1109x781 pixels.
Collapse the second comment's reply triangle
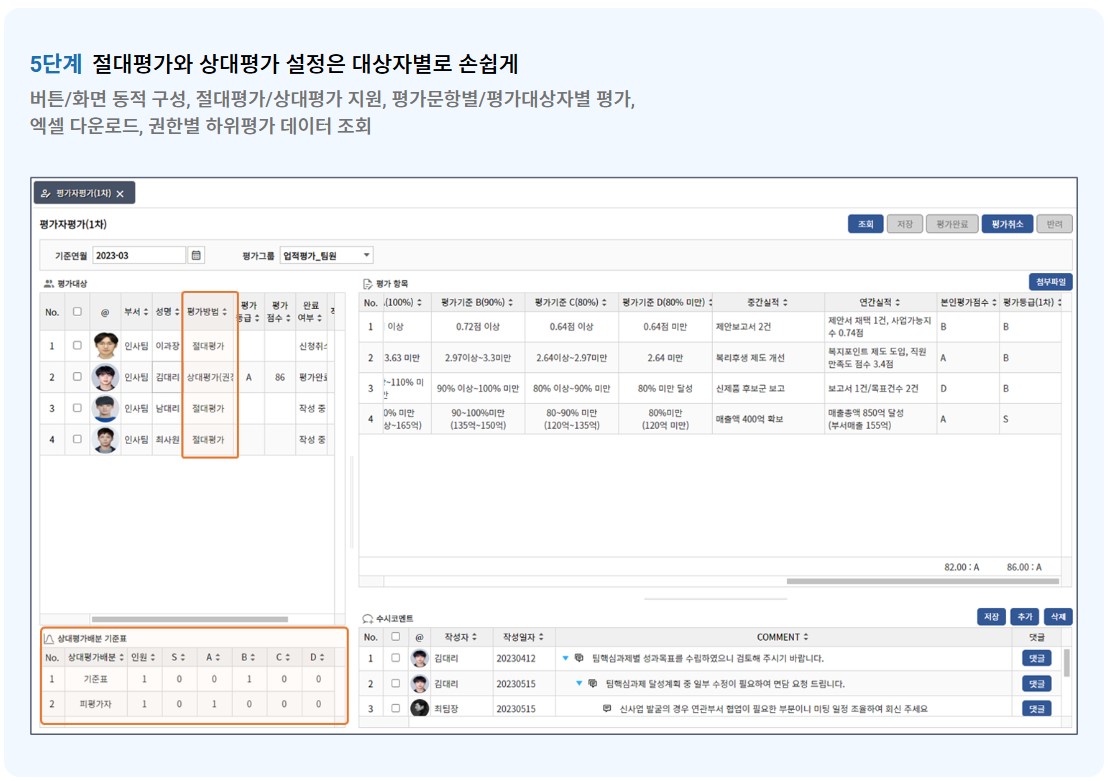(579, 683)
